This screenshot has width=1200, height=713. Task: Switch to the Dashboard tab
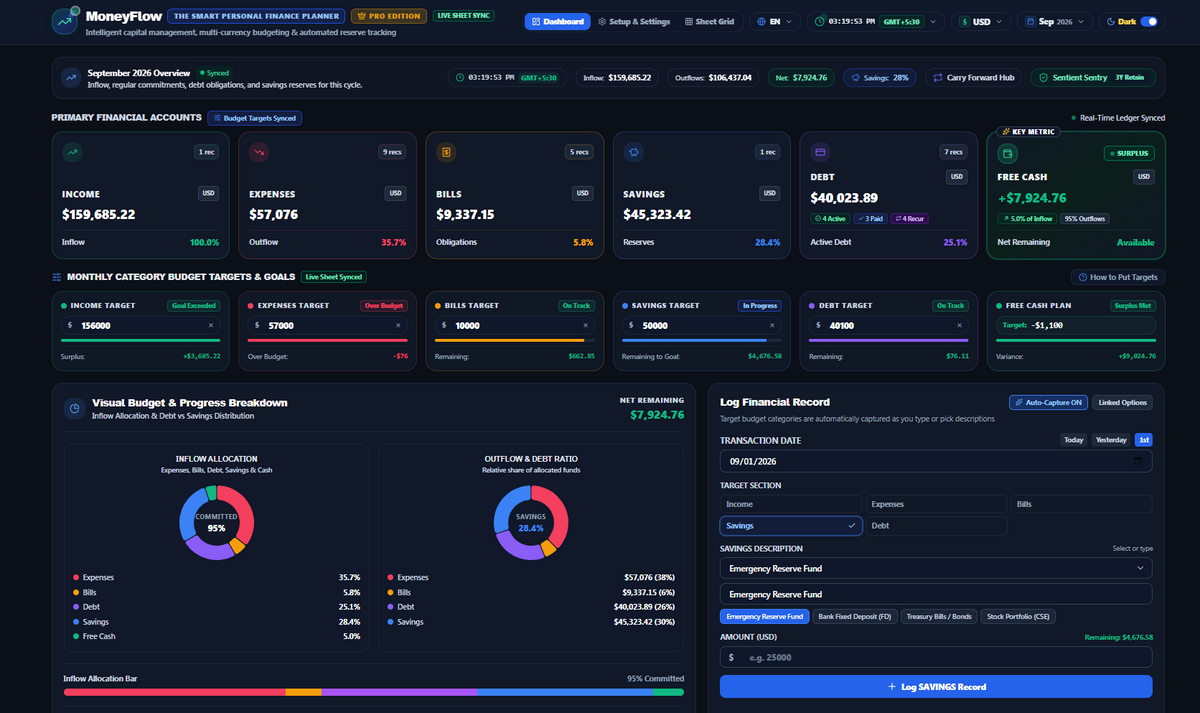pyautogui.click(x=557, y=21)
